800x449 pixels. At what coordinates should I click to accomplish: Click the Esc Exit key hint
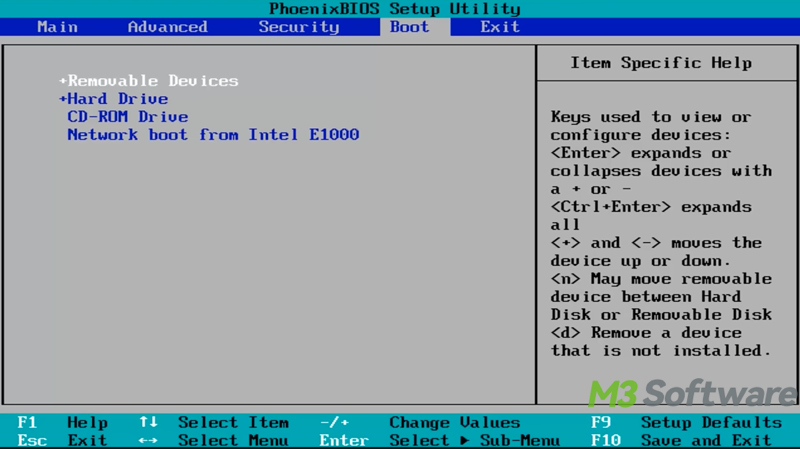coord(62,440)
